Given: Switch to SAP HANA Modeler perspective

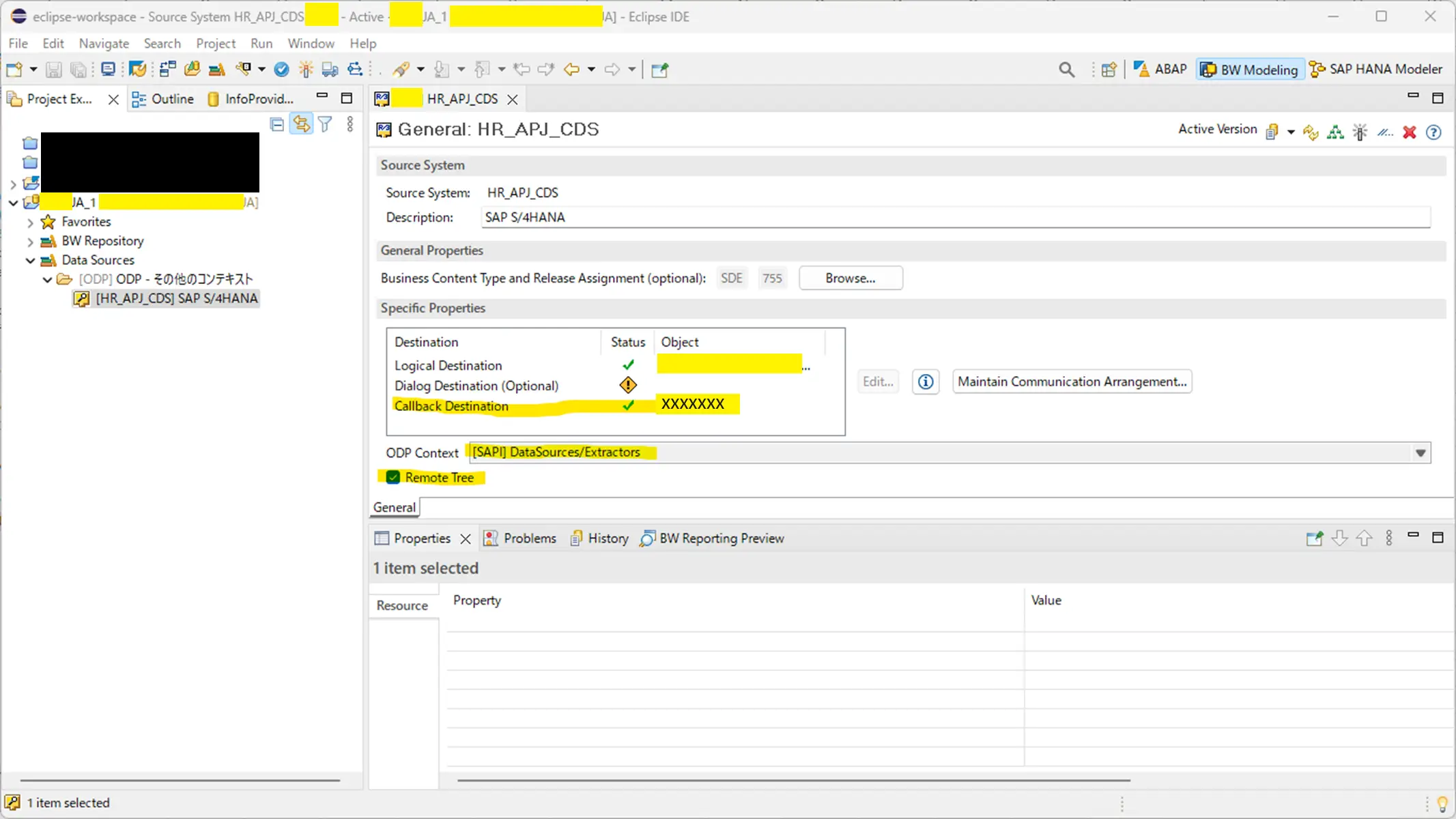Looking at the screenshot, I should [1375, 70].
